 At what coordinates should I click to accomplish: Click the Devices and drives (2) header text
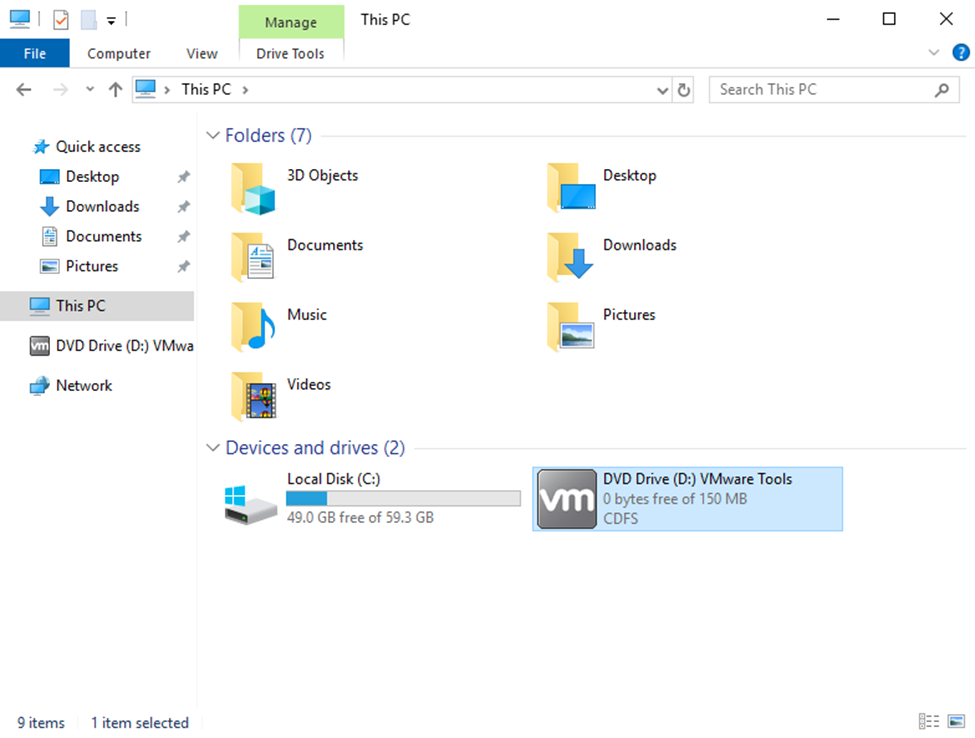[x=315, y=448]
